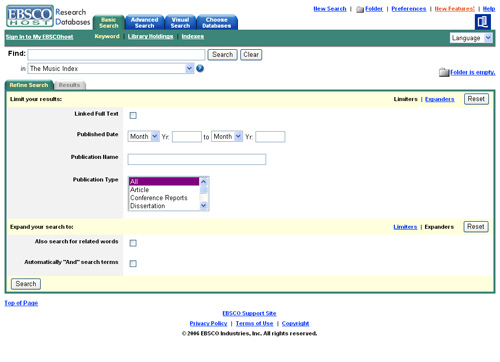500x362 pixels.
Task: Click Sign In to My EBSCOhost
Action: pos(39,37)
